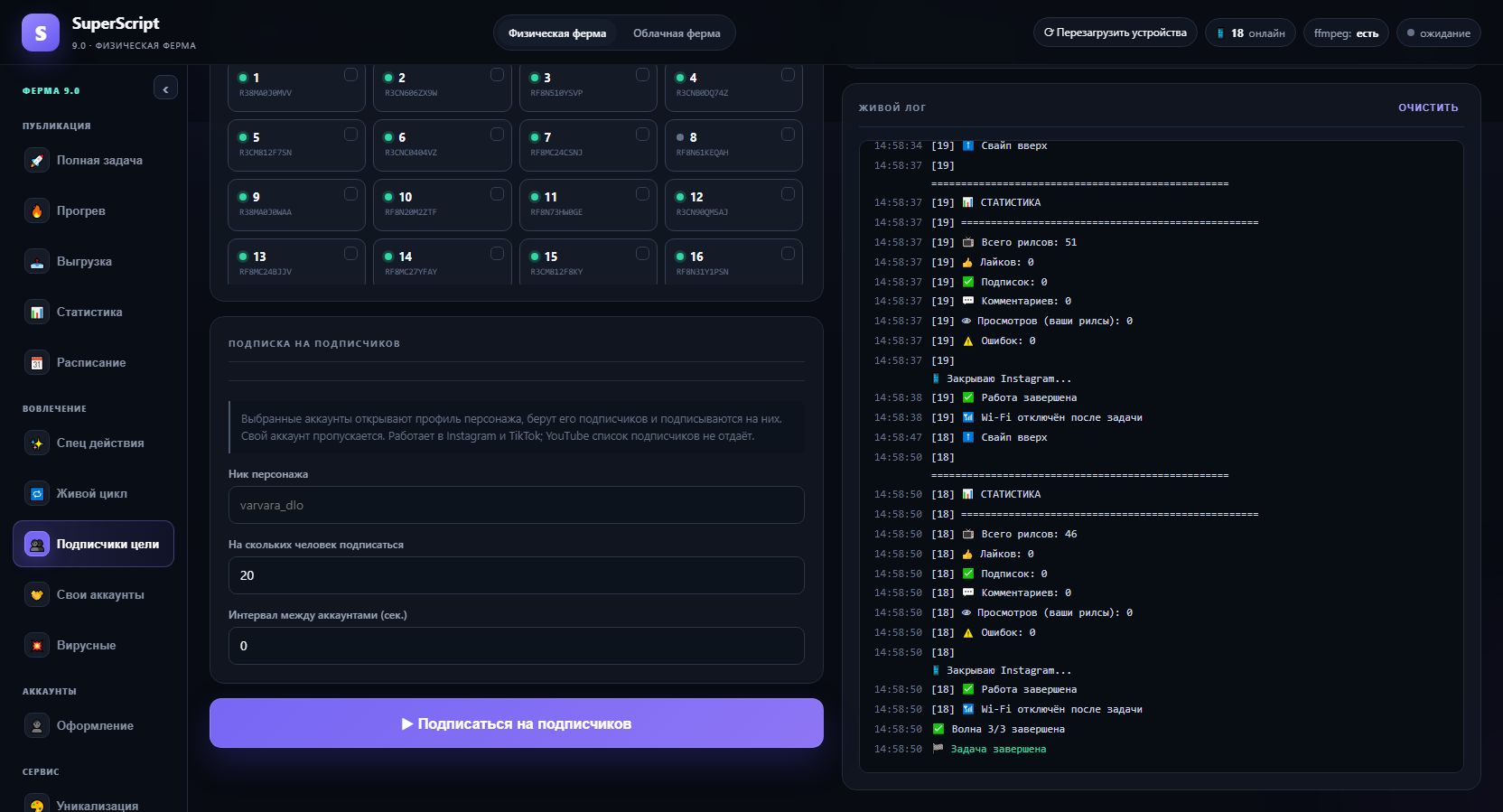
Task: Open Расписание calendar icon
Action: pyautogui.click(x=37, y=363)
